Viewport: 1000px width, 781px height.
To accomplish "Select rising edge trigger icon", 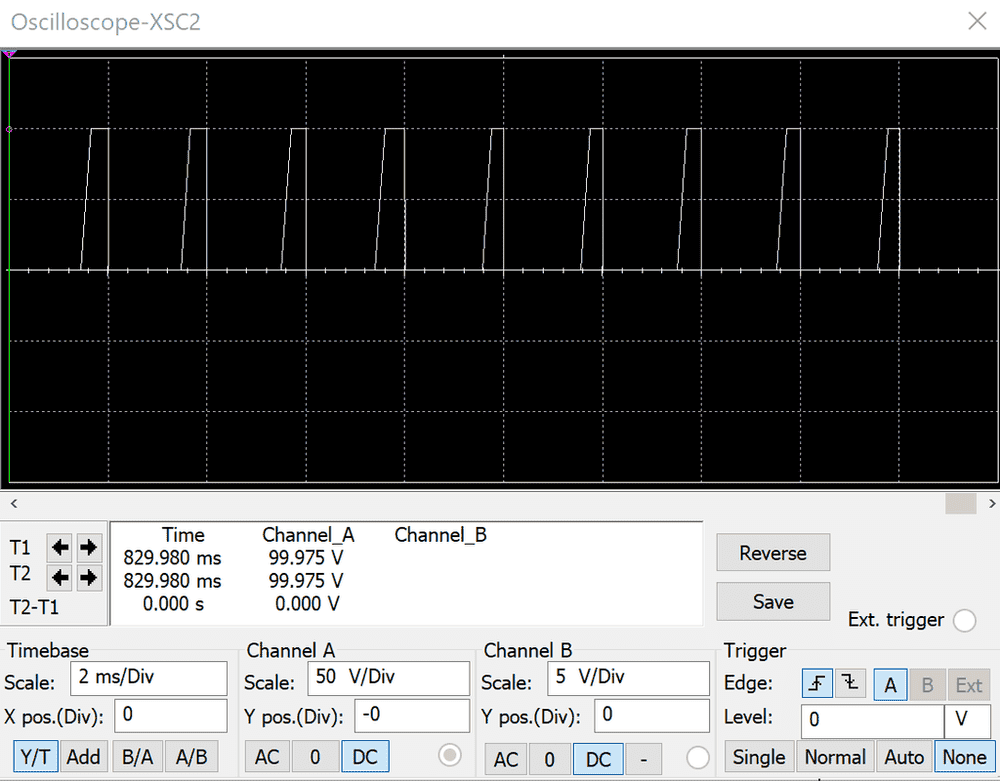I will pos(817,685).
